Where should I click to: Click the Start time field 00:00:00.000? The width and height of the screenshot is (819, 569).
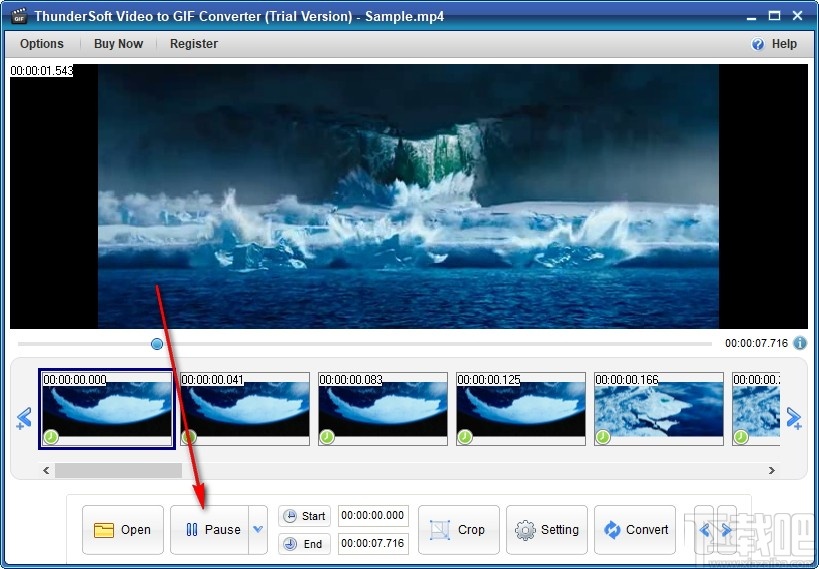click(x=373, y=516)
